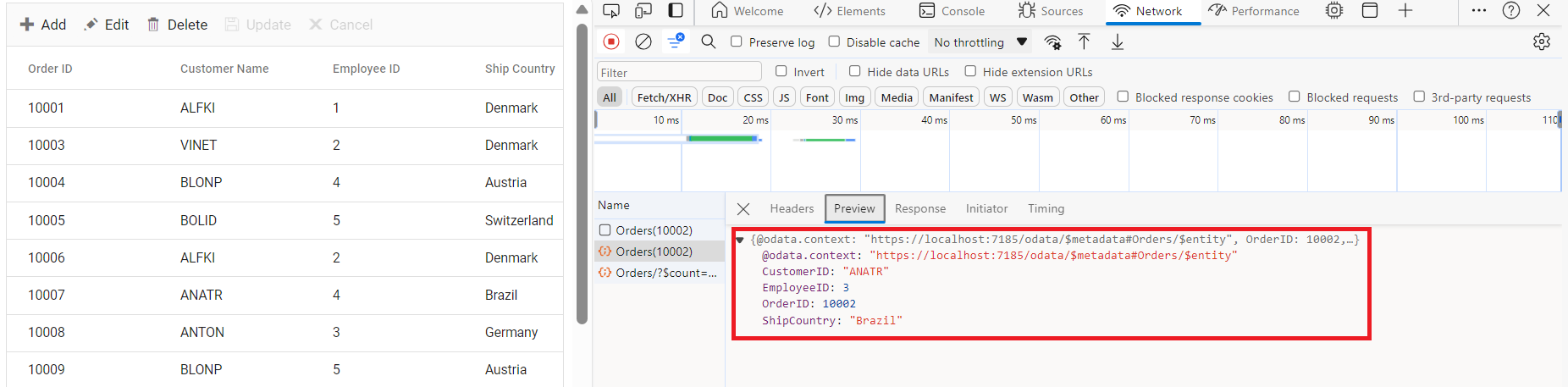Filter requests by Fetch/XHR
Viewport: 1568px width, 387px height.
pos(664,97)
